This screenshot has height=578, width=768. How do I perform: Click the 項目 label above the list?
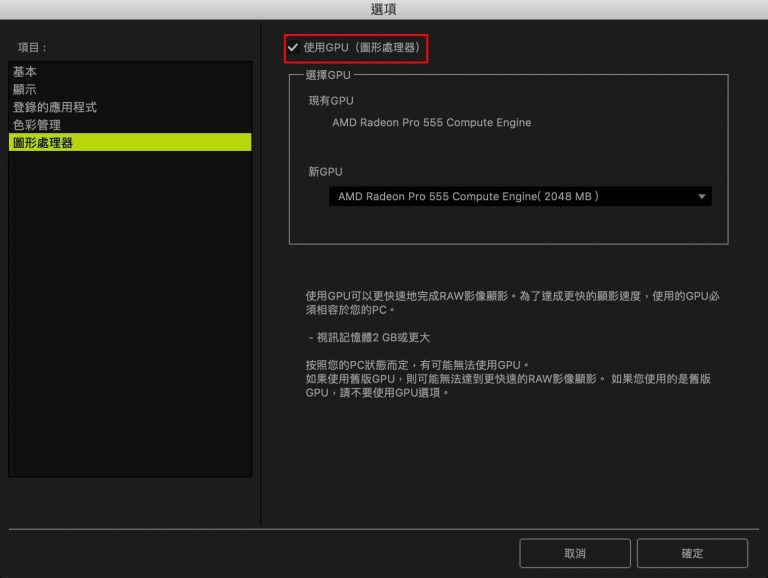(x=32, y=47)
